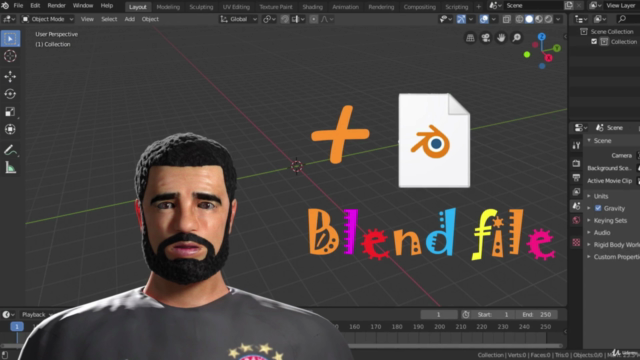Click the timeline playhead at frame 1
Viewport: 640px width, 360px height.
(x=17, y=327)
